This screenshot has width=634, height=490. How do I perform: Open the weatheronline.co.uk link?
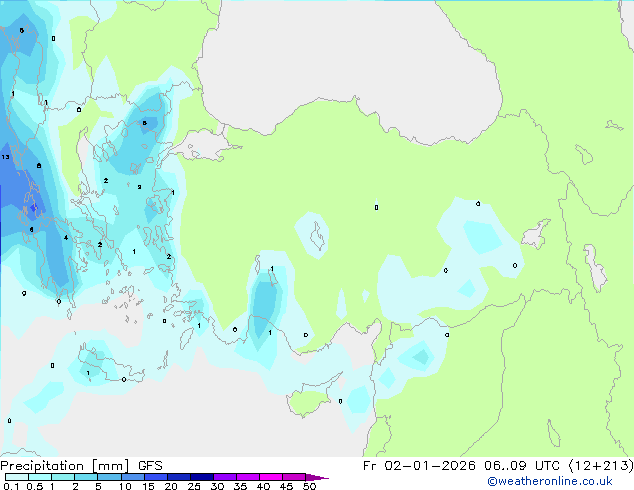click(x=550, y=481)
